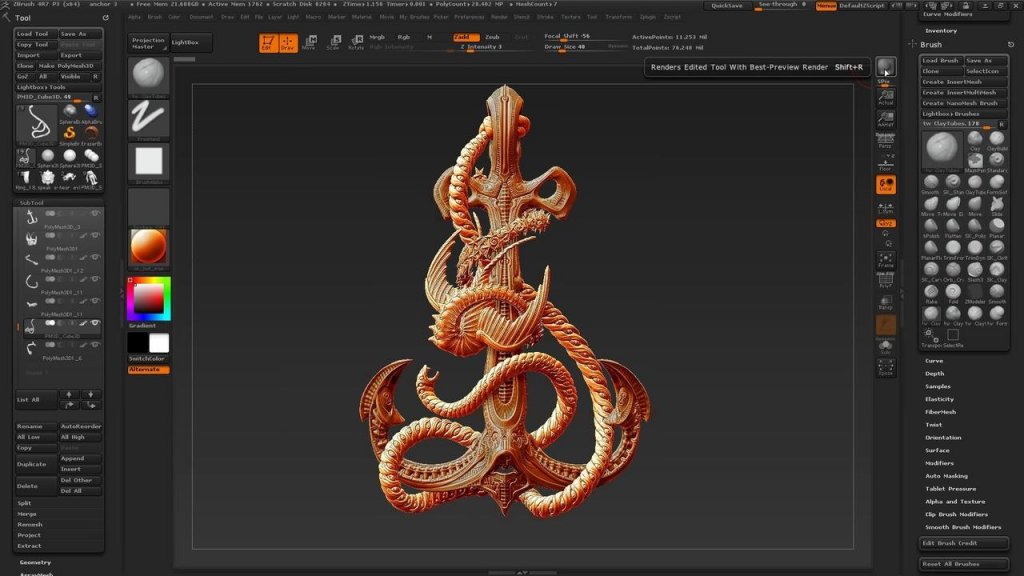This screenshot has width=1024, height=576.
Task: Toggle the Mrgb channel button
Action: click(377, 37)
